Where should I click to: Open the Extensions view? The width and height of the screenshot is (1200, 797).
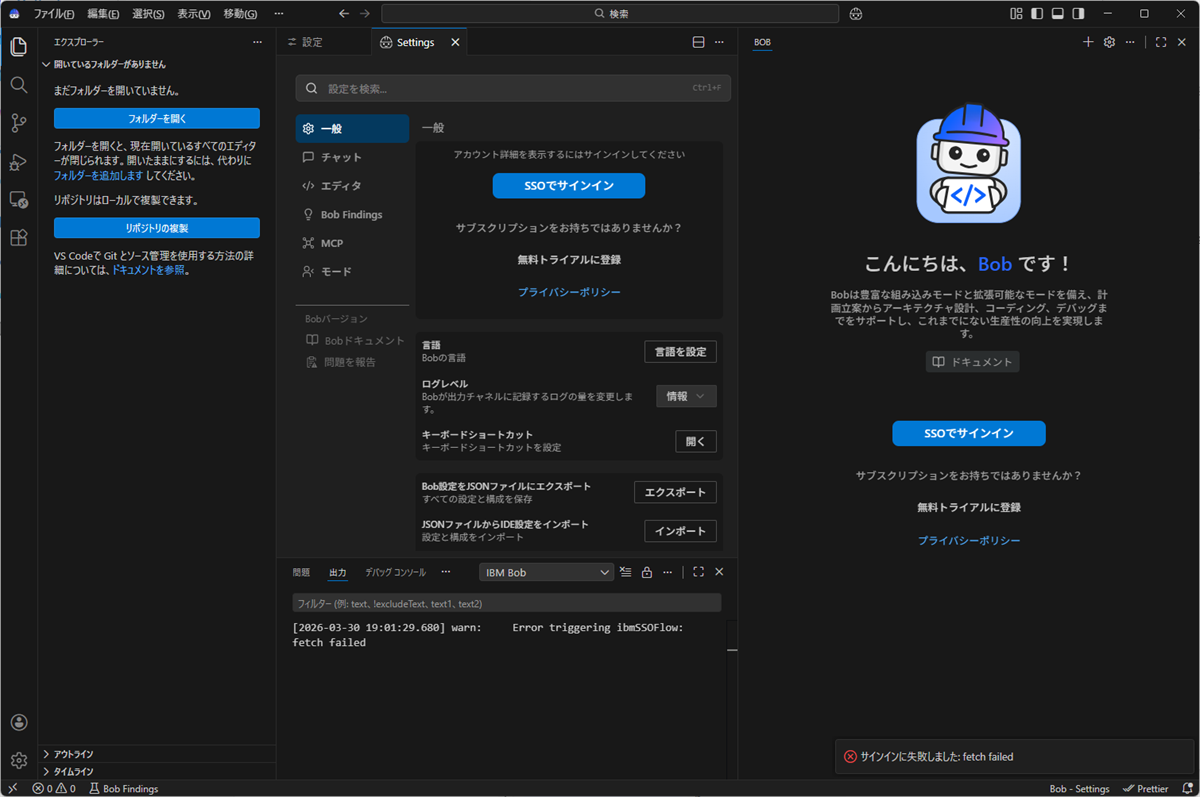[18, 238]
